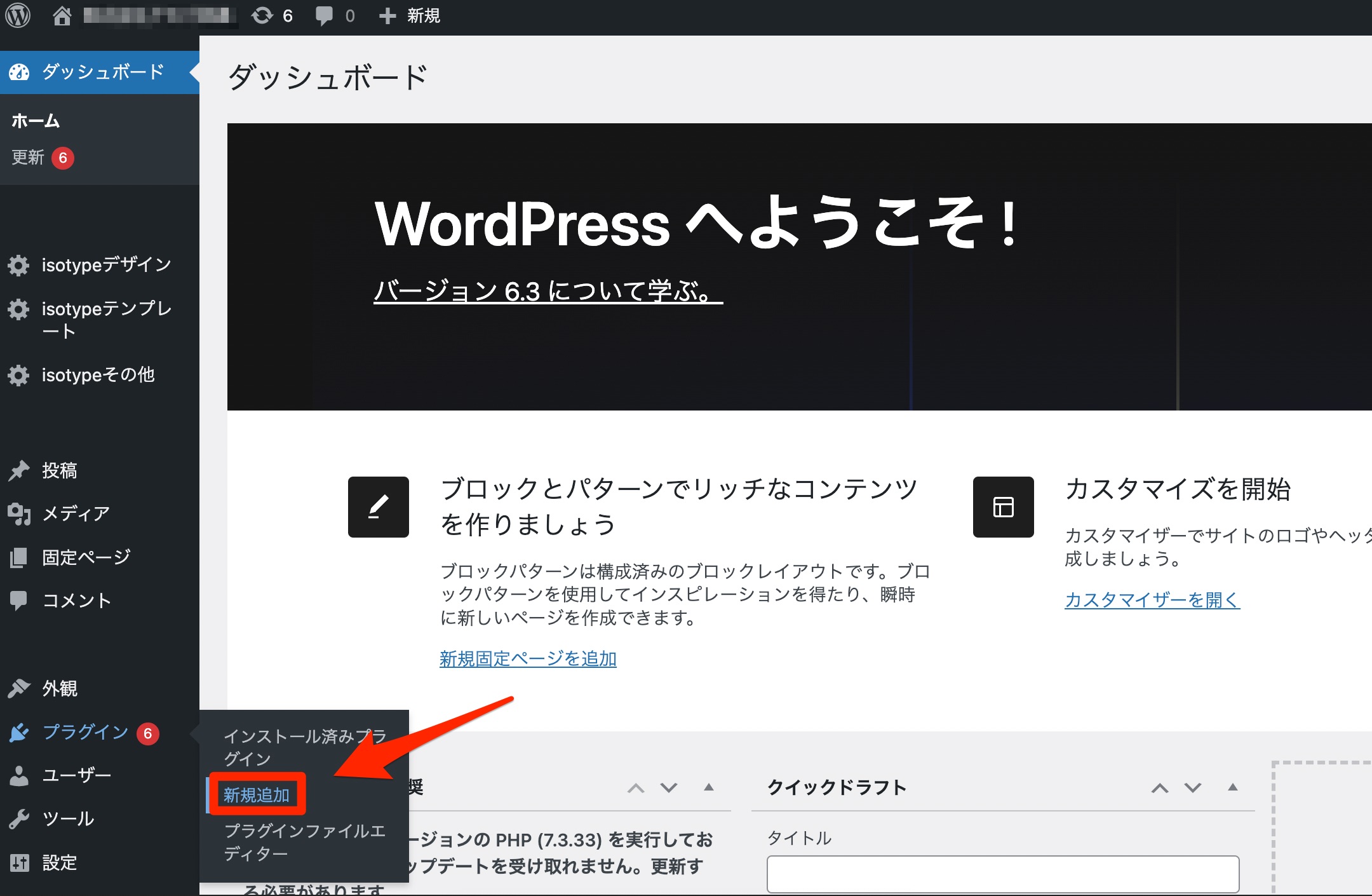
Task: Click the メディア media icon
Action: coord(19,514)
